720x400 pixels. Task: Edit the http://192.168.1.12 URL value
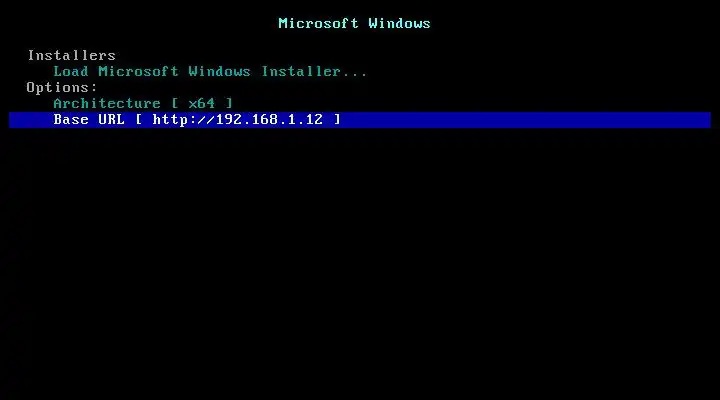(x=237, y=119)
